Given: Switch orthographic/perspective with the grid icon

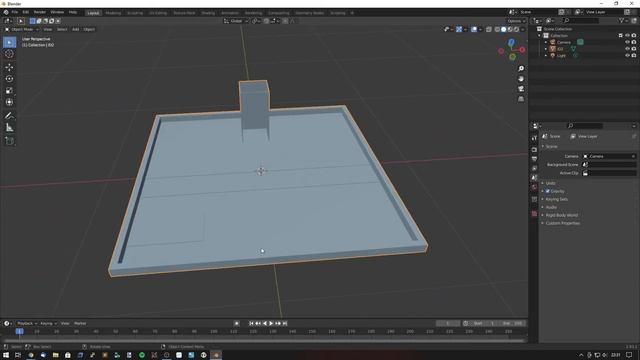Looking at the screenshot, I should 521,99.
